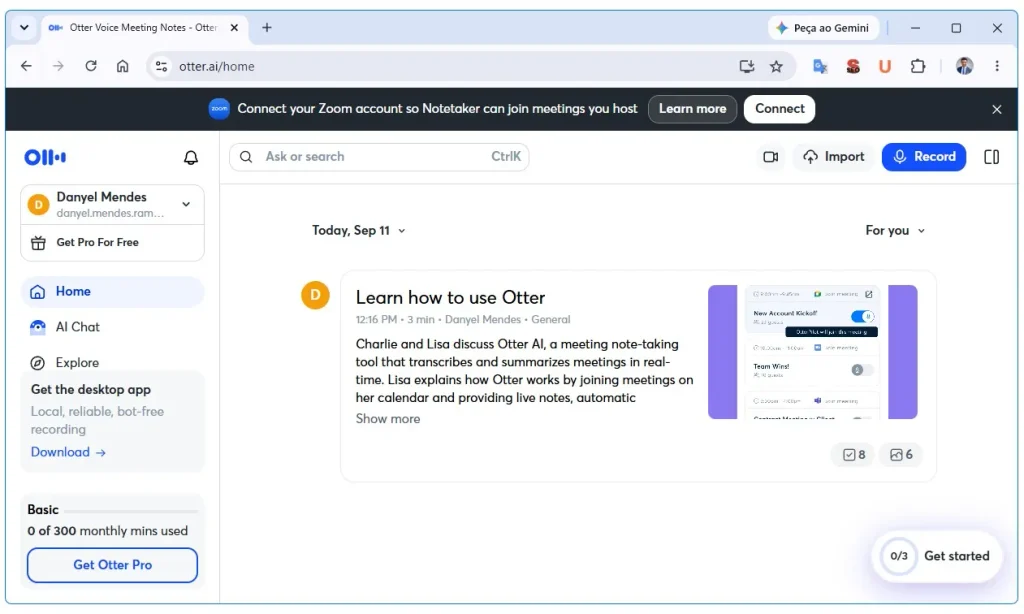Open the Chrome profile avatar
The height and width of the screenshot is (614, 1024).
[964, 66]
